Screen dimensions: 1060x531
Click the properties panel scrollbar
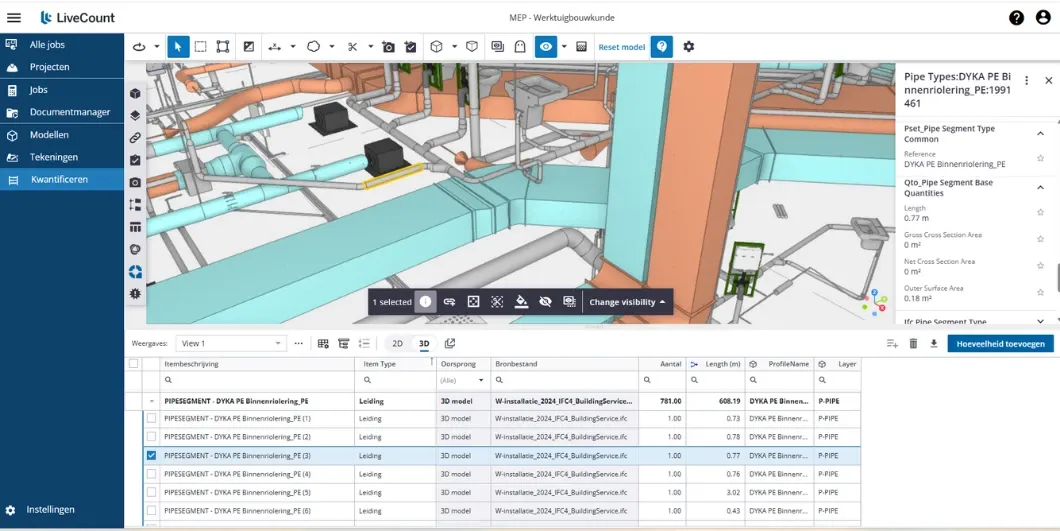point(1057,277)
